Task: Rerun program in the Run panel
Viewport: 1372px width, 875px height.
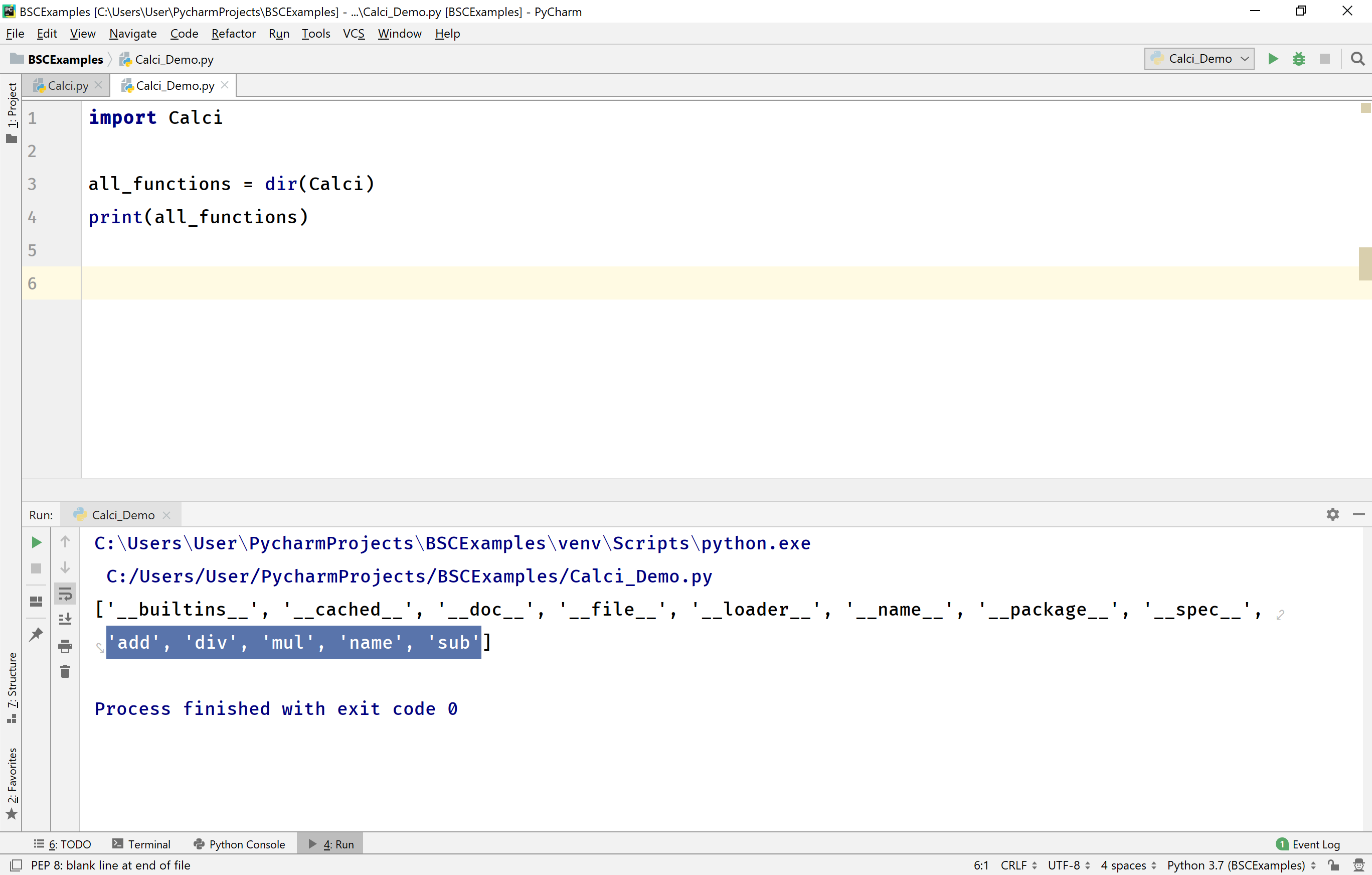Action: [36, 542]
